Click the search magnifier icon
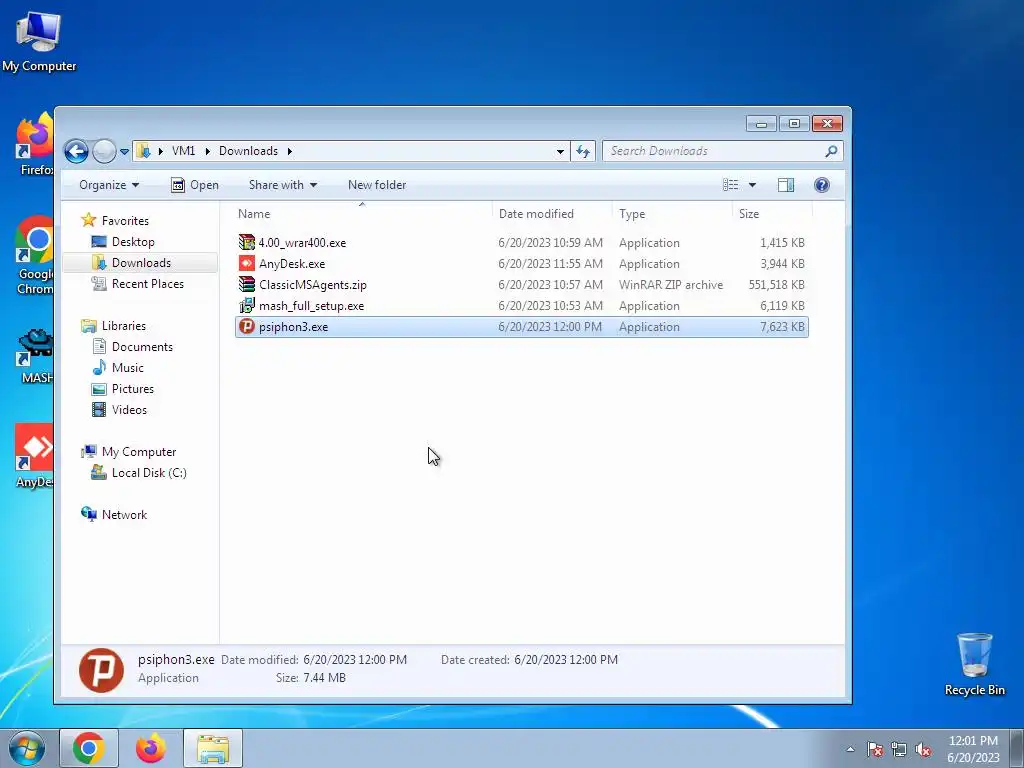The width and height of the screenshot is (1024, 768). (831, 151)
